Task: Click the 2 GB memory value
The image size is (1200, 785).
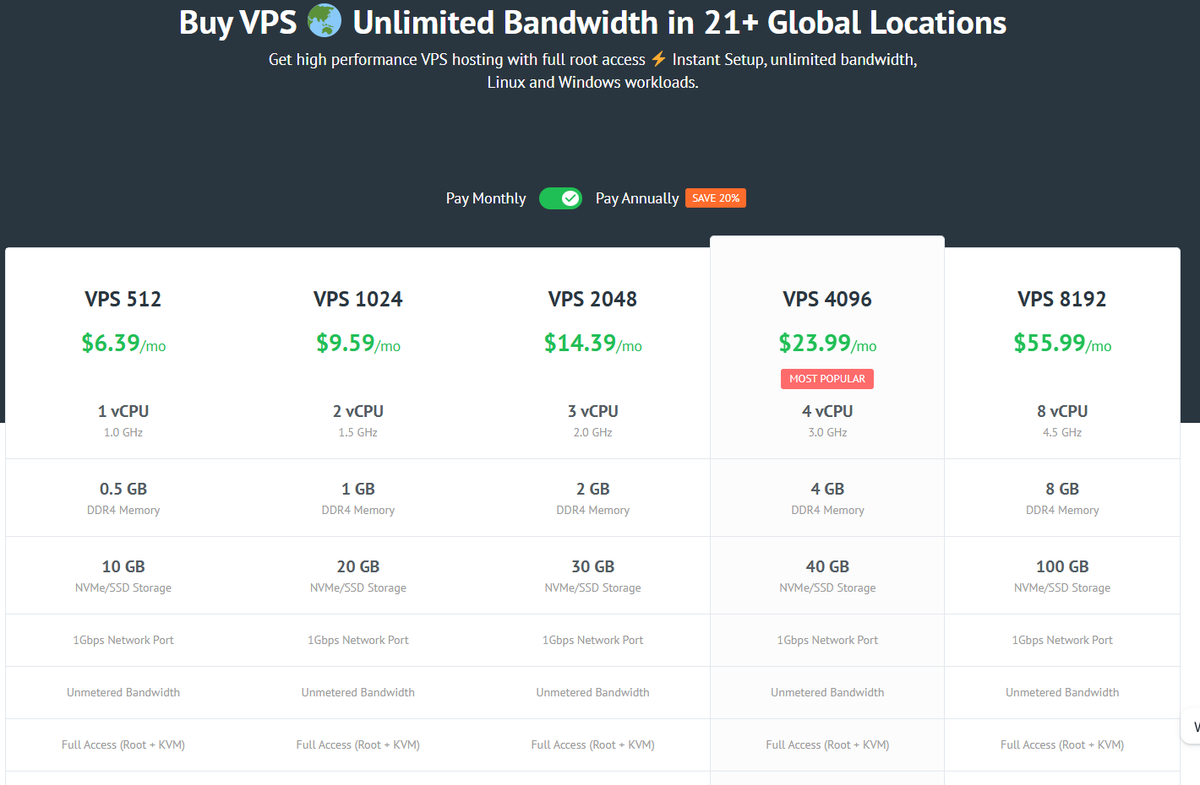Action: tap(593, 489)
